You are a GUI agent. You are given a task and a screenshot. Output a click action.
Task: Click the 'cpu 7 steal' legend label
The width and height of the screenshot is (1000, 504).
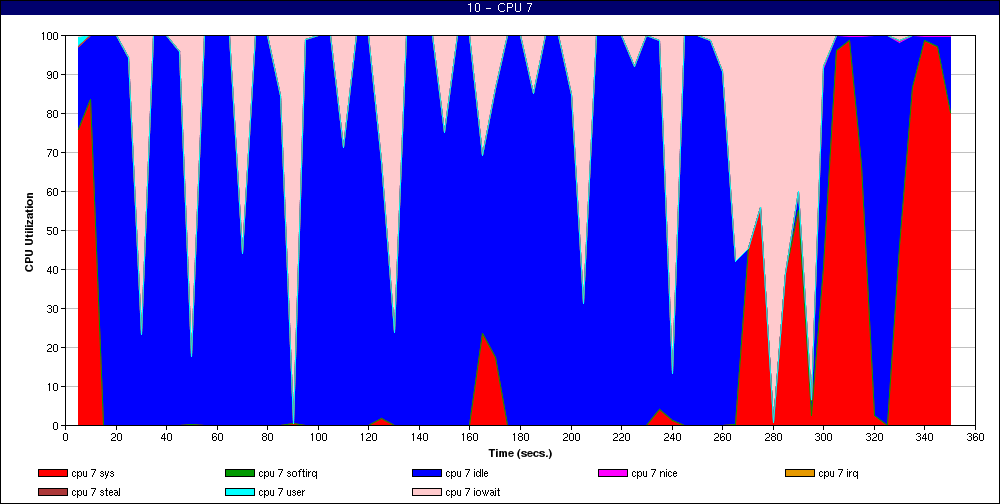tap(96, 493)
